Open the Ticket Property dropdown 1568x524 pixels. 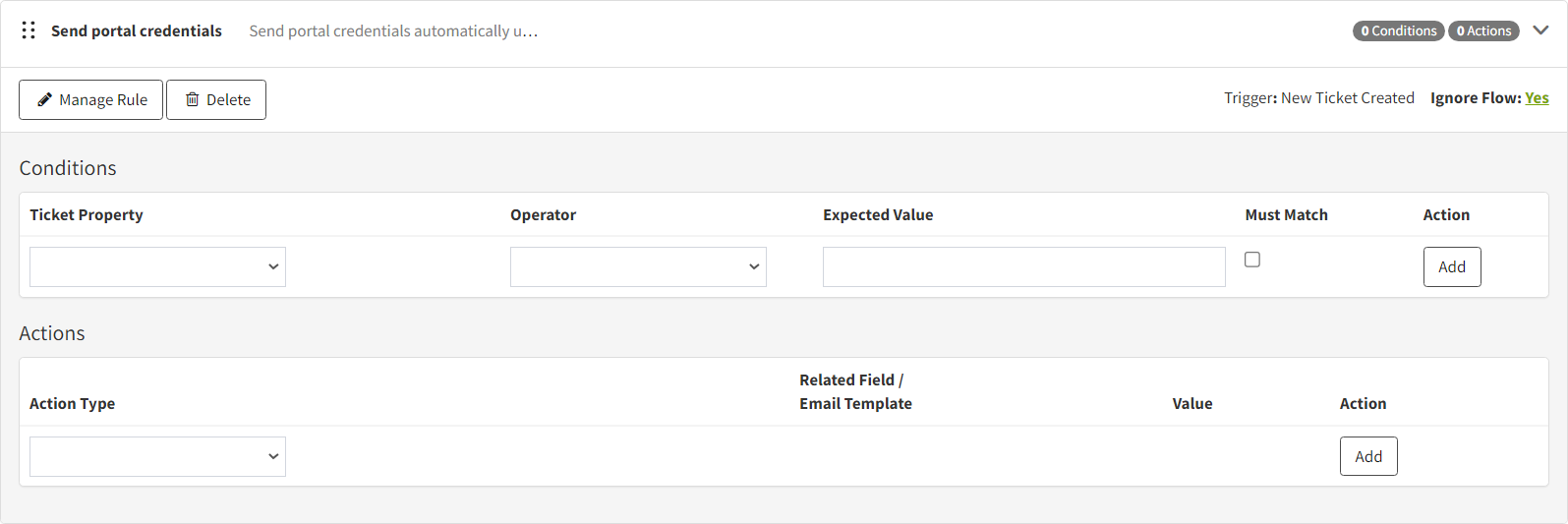coord(157,266)
